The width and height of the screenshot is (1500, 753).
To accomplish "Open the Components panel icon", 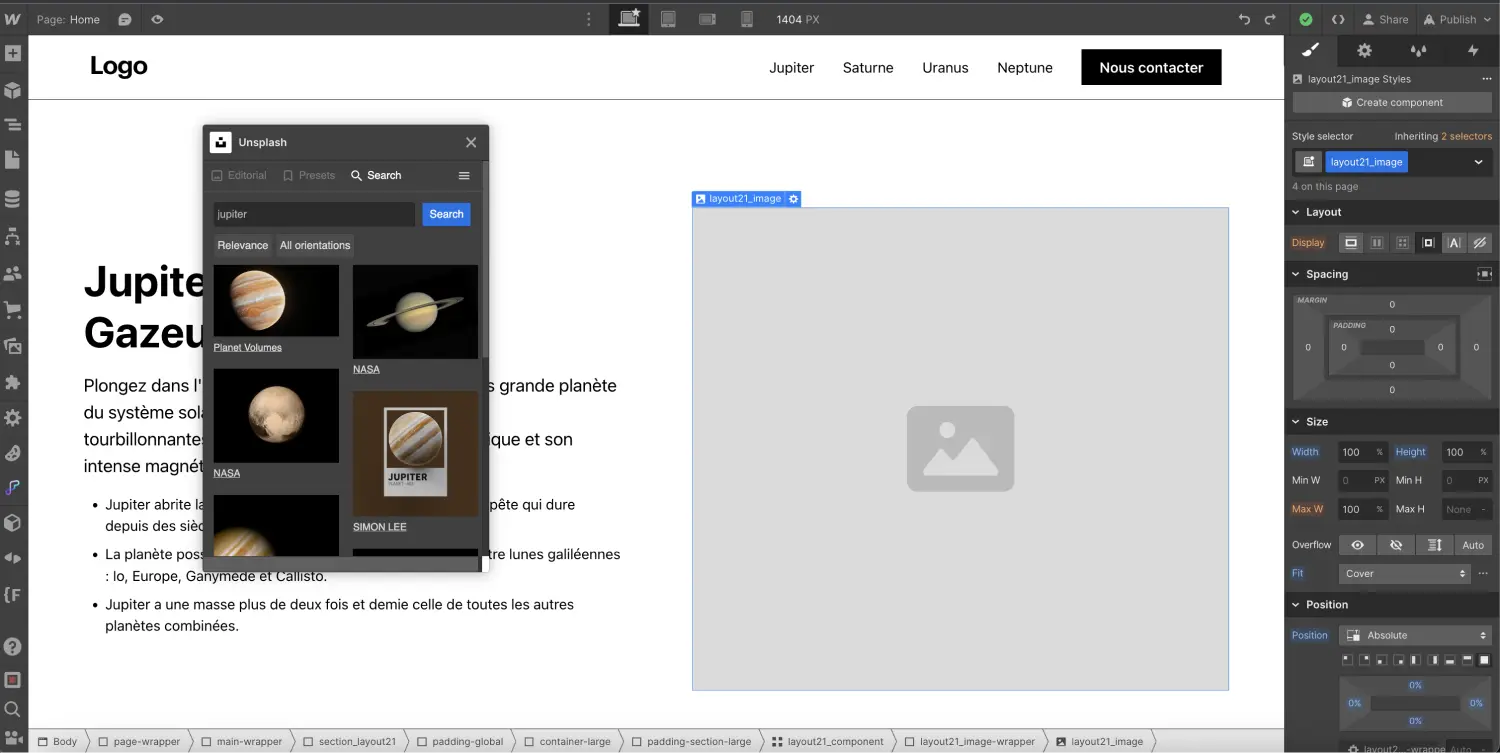I will pos(13,89).
